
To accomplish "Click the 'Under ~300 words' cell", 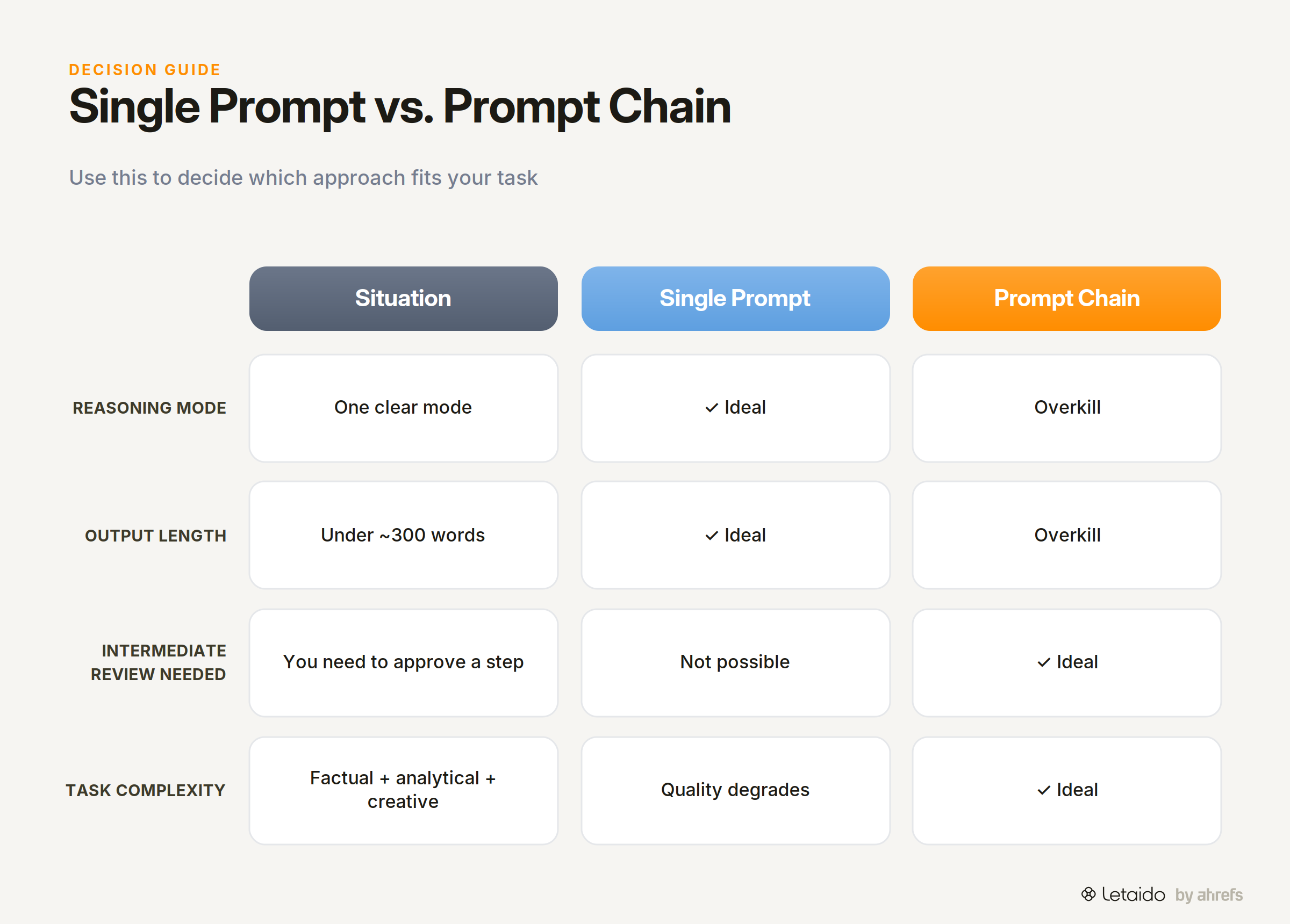I will [x=403, y=536].
